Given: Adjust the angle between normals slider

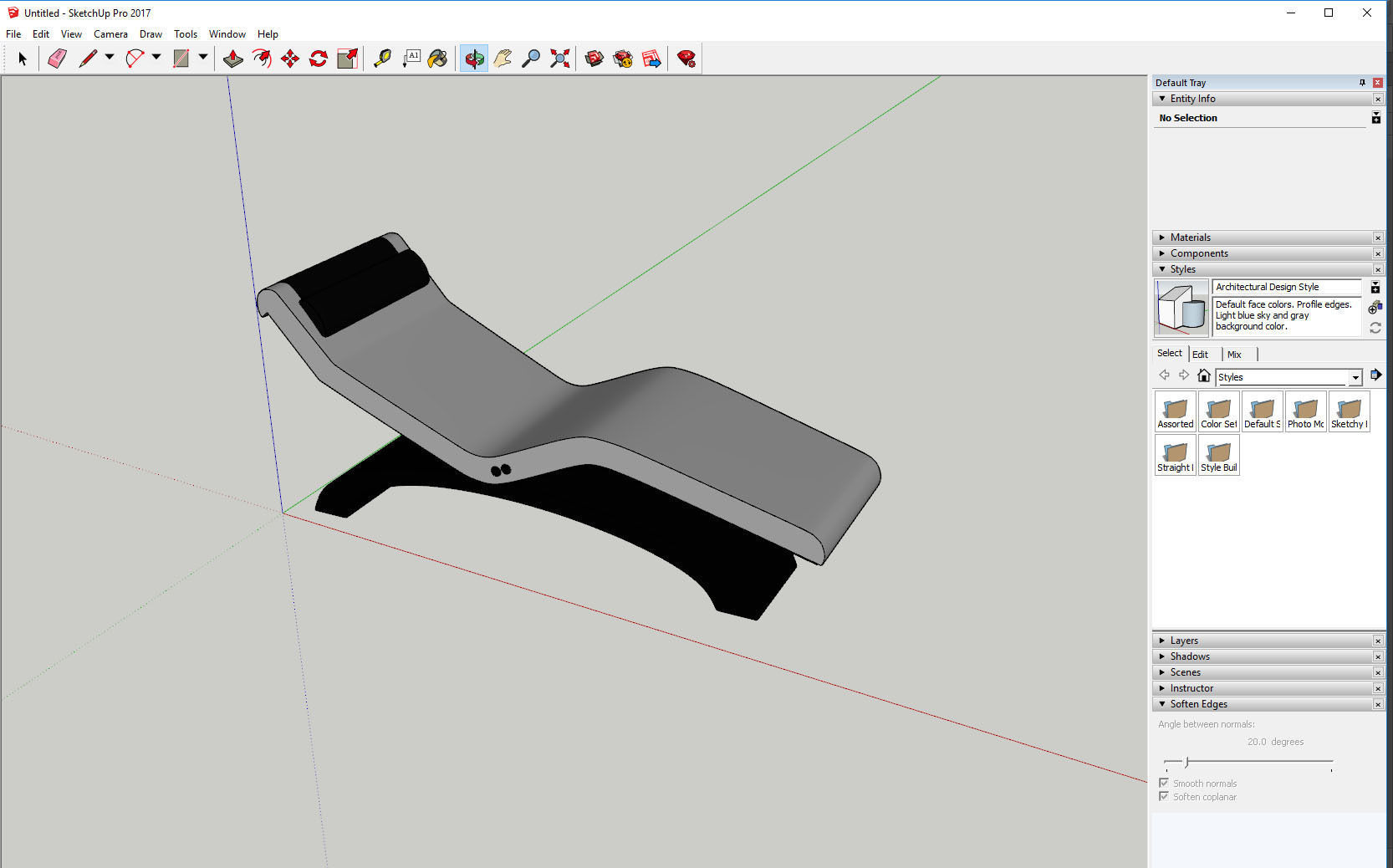Looking at the screenshot, I should click(x=1186, y=762).
